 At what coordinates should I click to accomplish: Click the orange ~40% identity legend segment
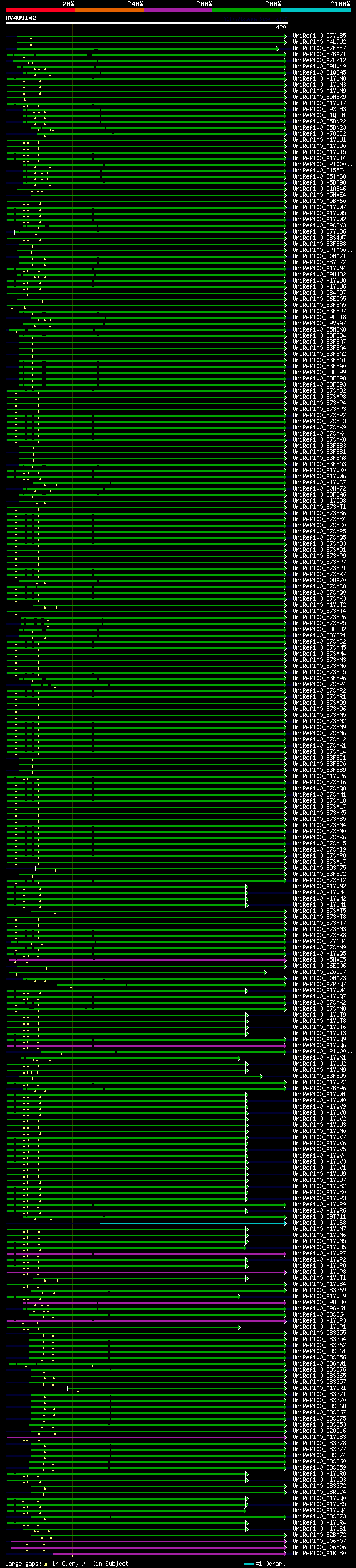point(109,10)
